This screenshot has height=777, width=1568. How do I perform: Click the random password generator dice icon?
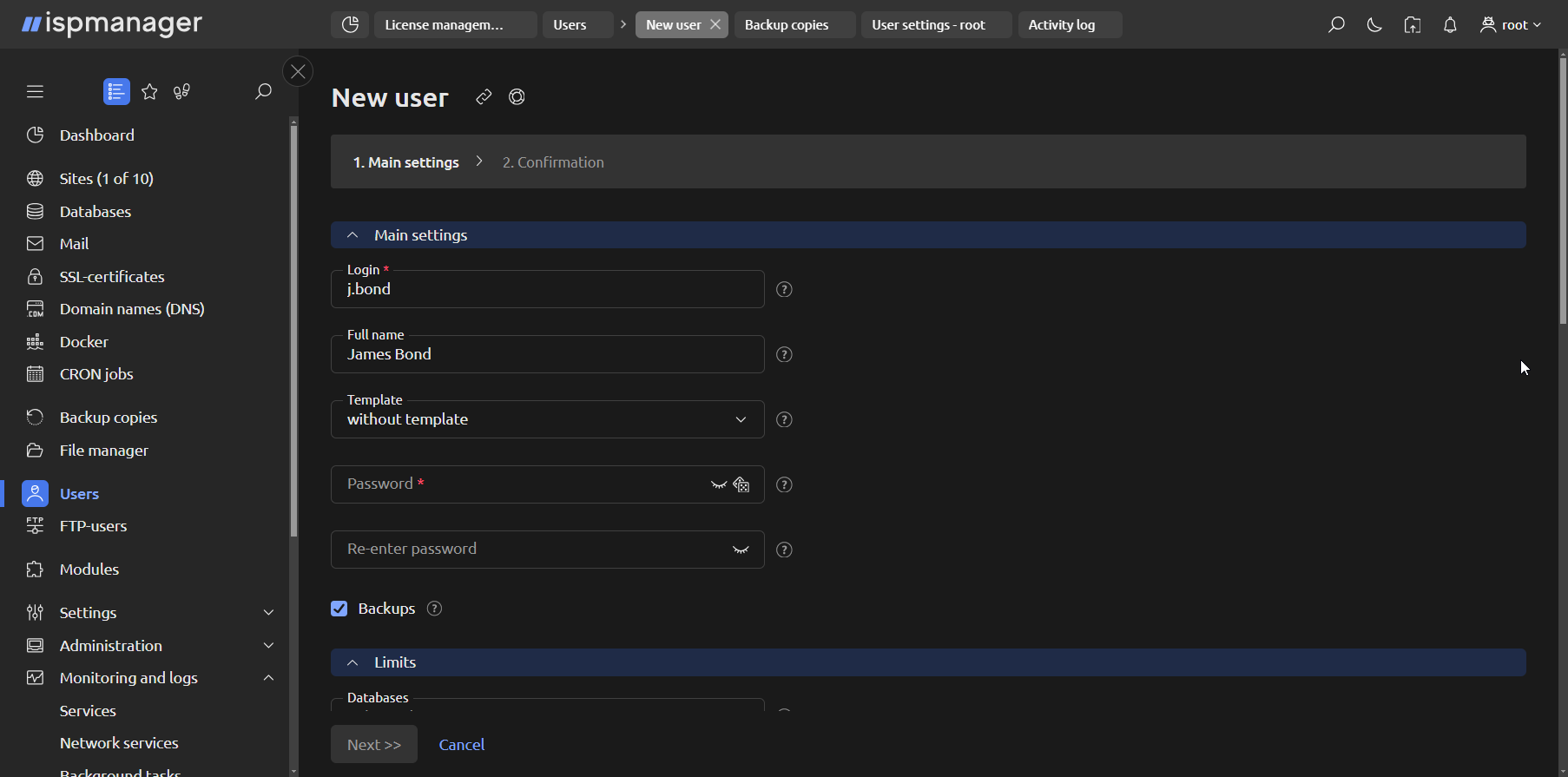click(x=741, y=484)
